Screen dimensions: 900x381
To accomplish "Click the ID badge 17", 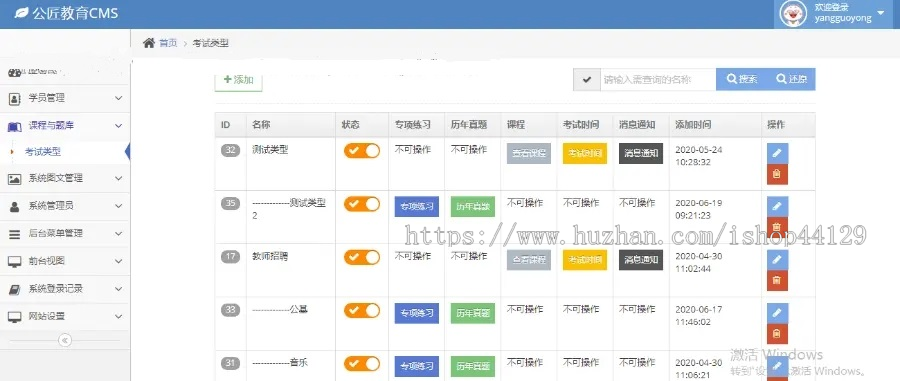I will coord(230,256).
